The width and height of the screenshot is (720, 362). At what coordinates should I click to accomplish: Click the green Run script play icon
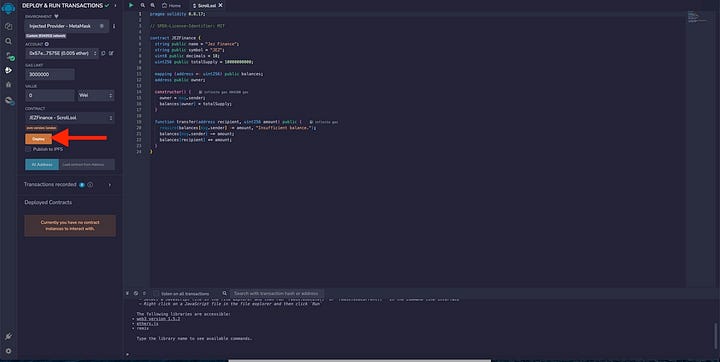131,6
